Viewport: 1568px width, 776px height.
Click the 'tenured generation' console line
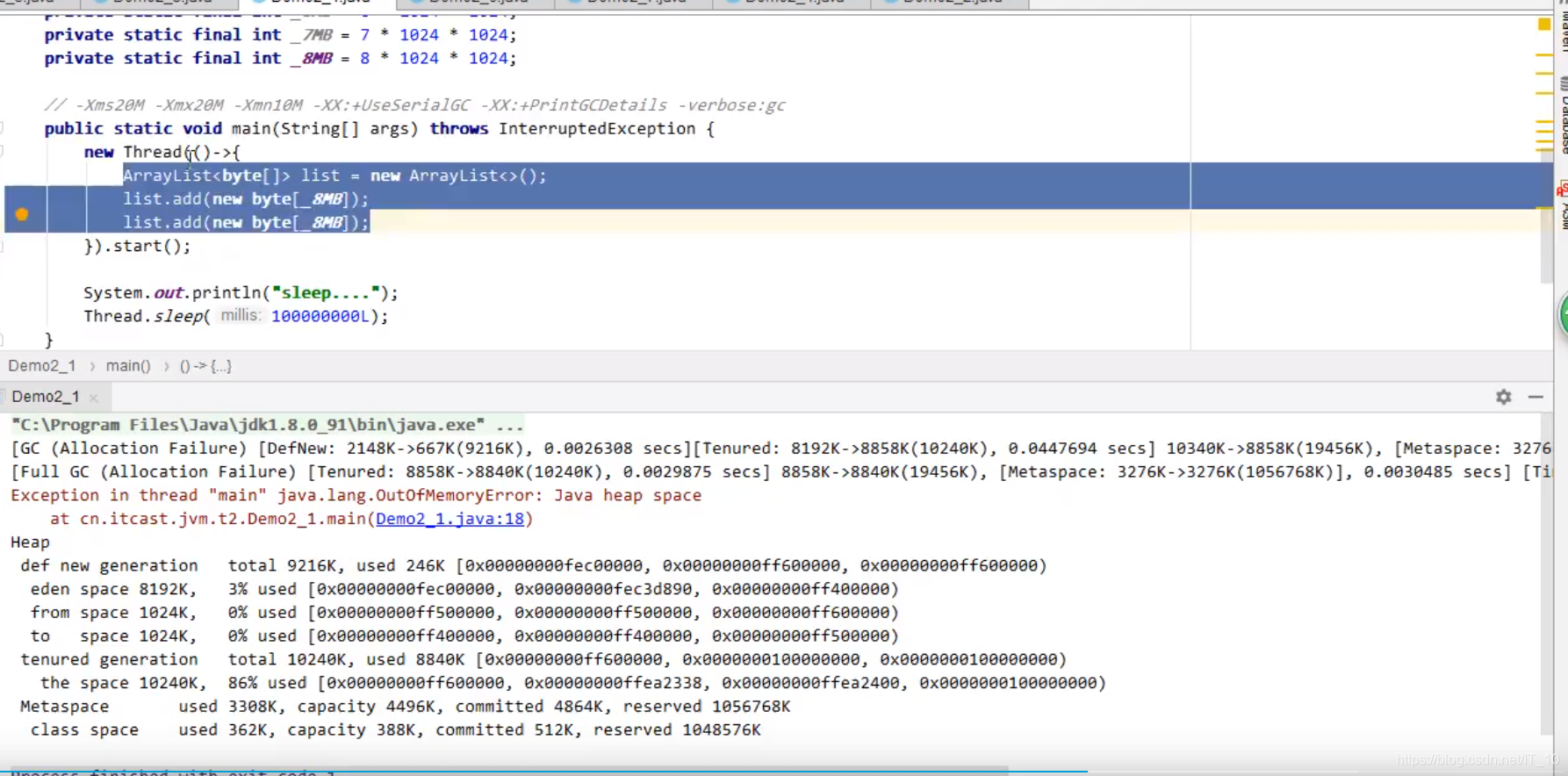coord(543,659)
